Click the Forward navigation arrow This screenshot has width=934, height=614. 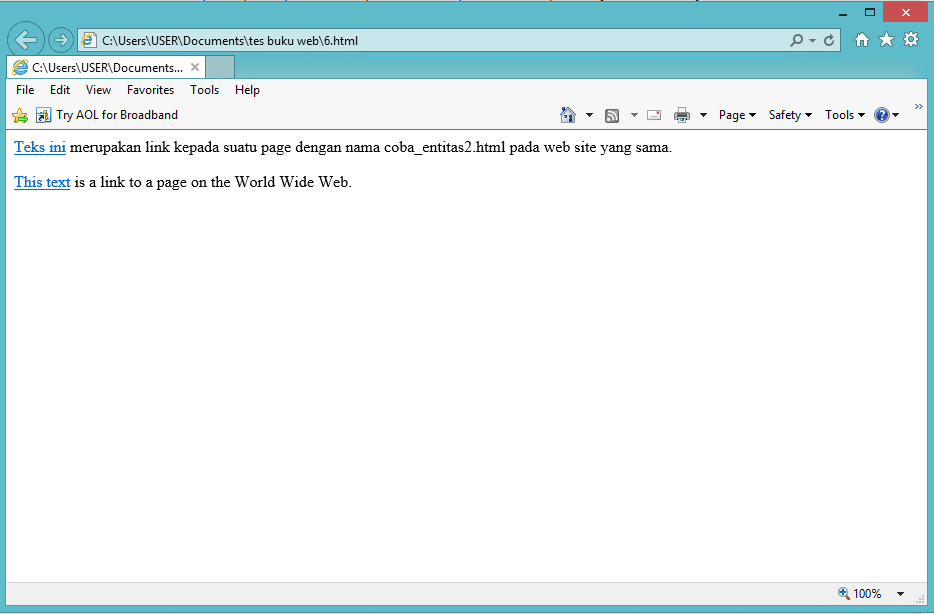click(x=61, y=40)
